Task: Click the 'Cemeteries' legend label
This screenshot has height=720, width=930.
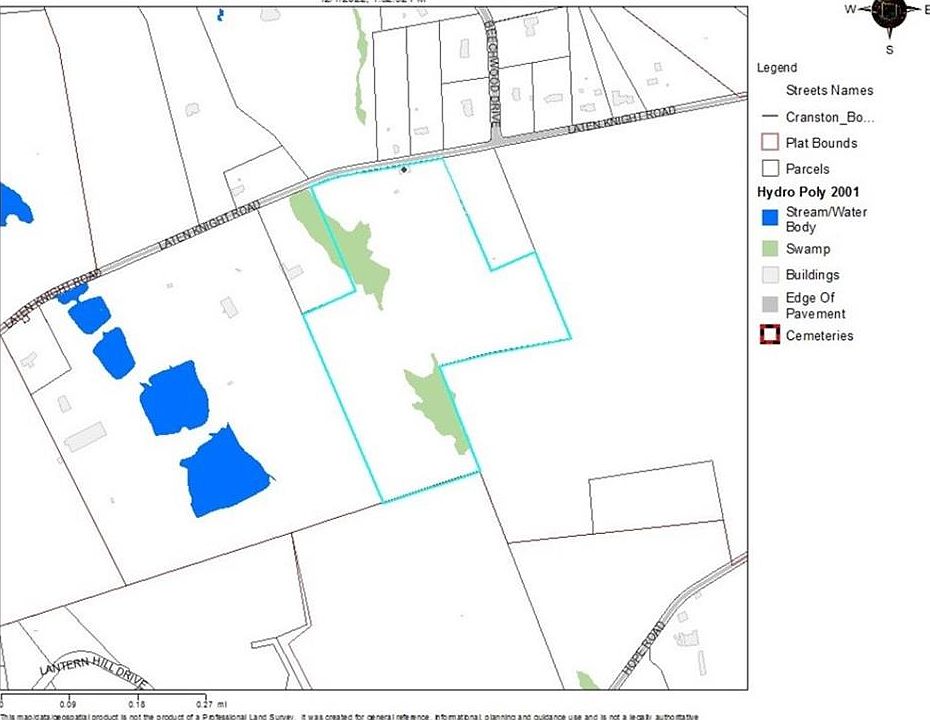Action: 819,336
